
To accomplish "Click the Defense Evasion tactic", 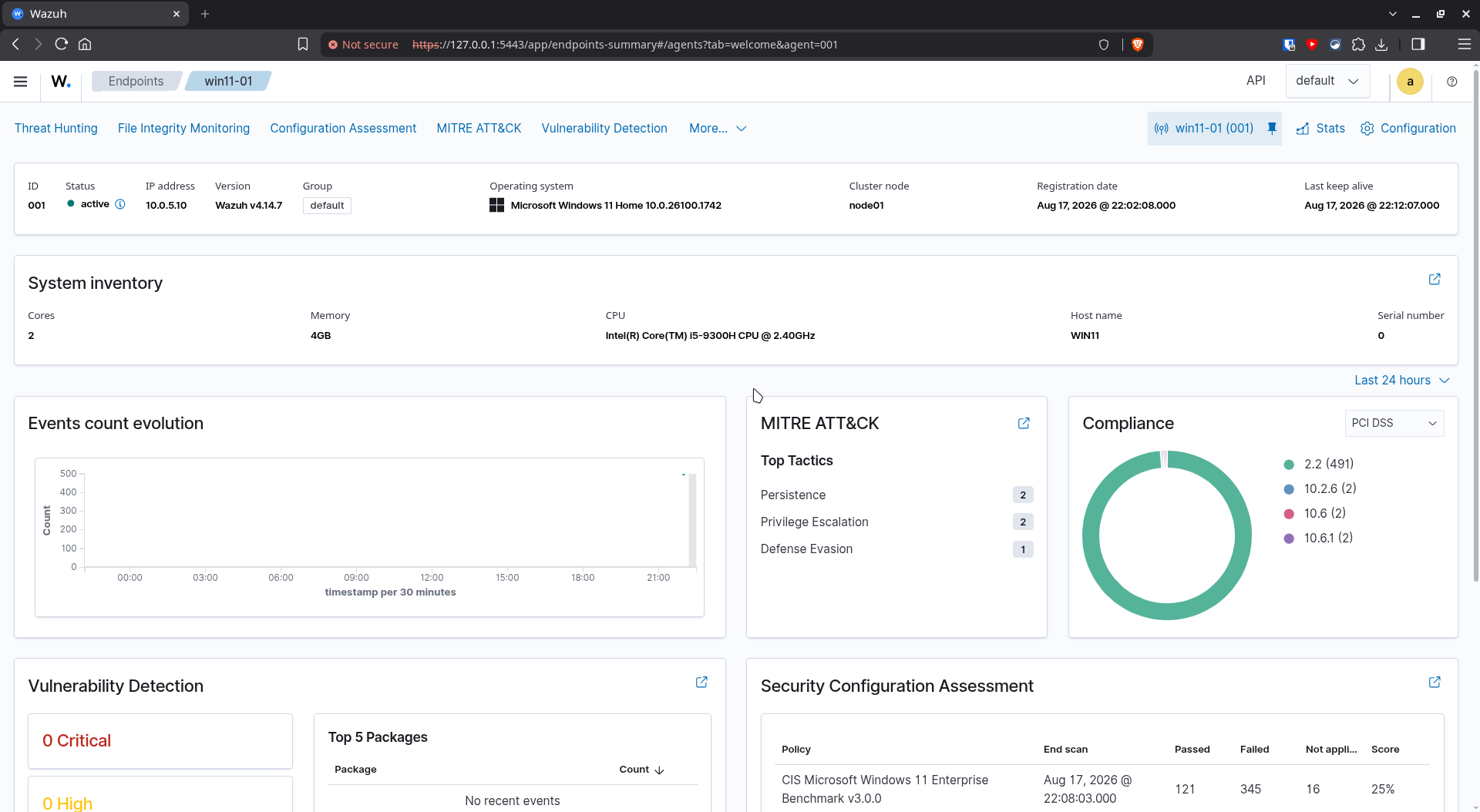I will (x=806, y=549).
